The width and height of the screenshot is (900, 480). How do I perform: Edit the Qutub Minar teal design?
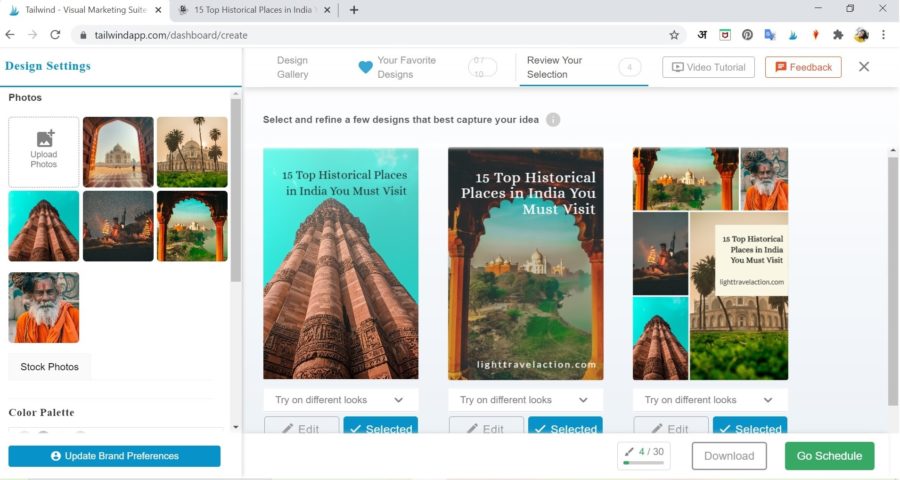[x=301, y=426]
